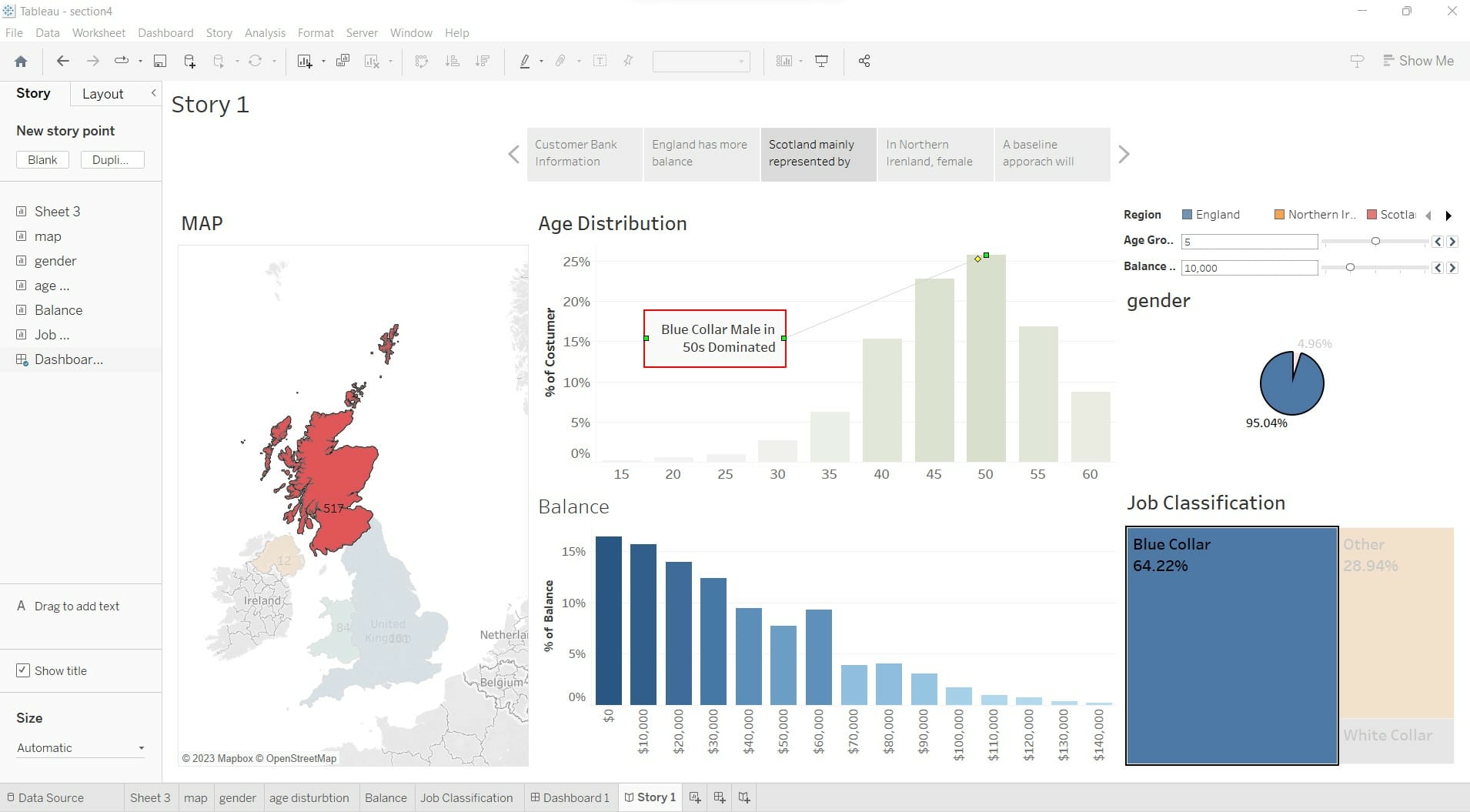The width and height of the screenshot is (1470, 812).
Task: Click the Tableau home start page icon
Action: 21,62
